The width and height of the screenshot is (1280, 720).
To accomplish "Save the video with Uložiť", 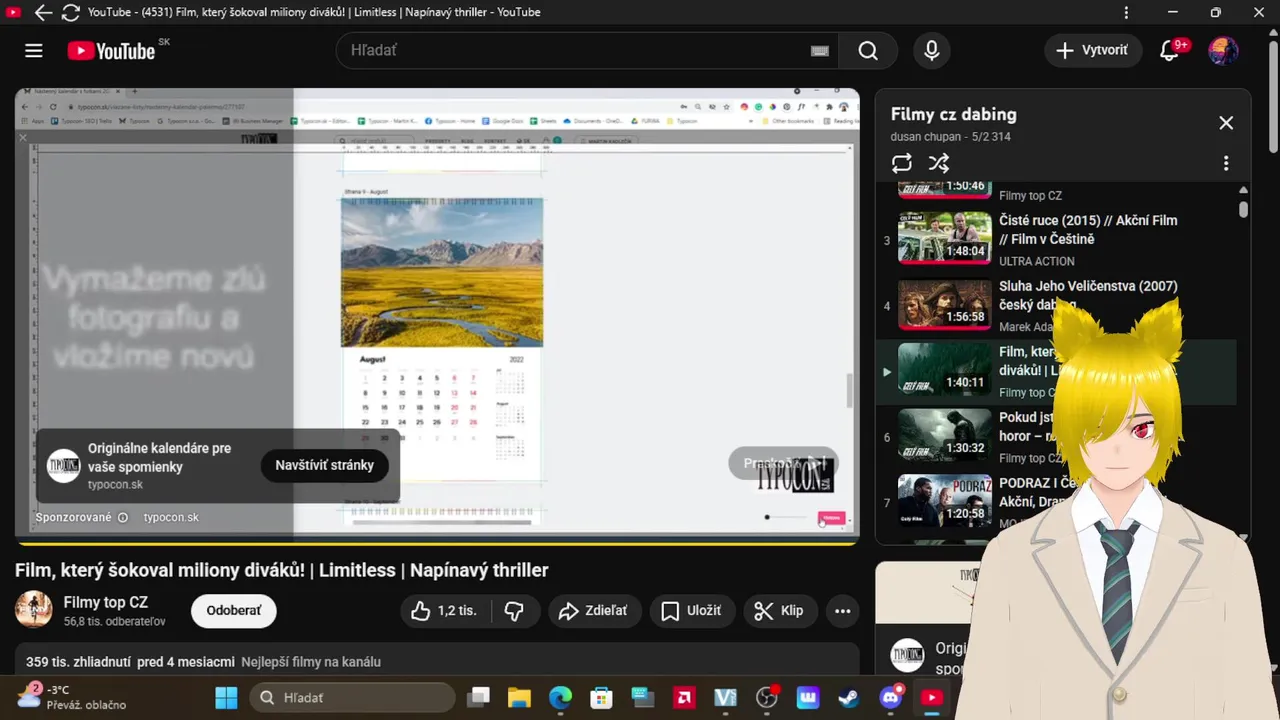I will point(692,611).
